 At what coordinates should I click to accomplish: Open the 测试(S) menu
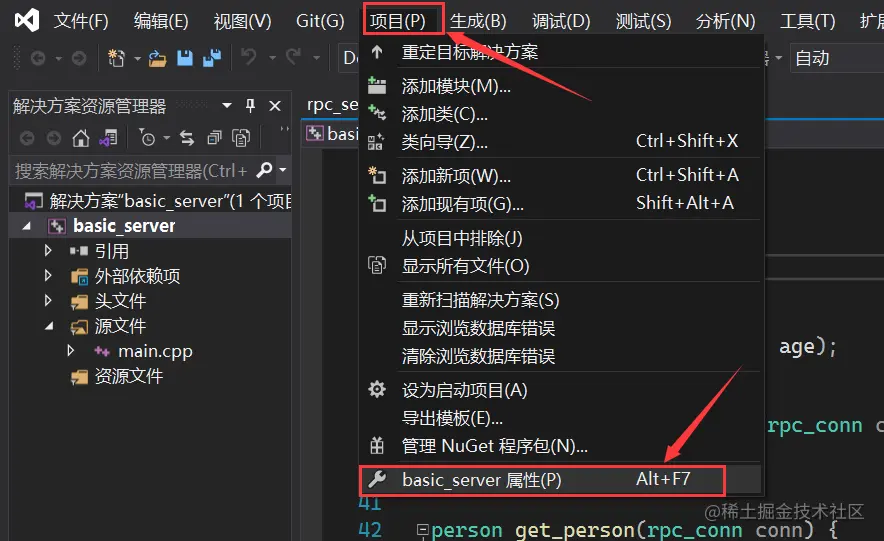(643, 21)
